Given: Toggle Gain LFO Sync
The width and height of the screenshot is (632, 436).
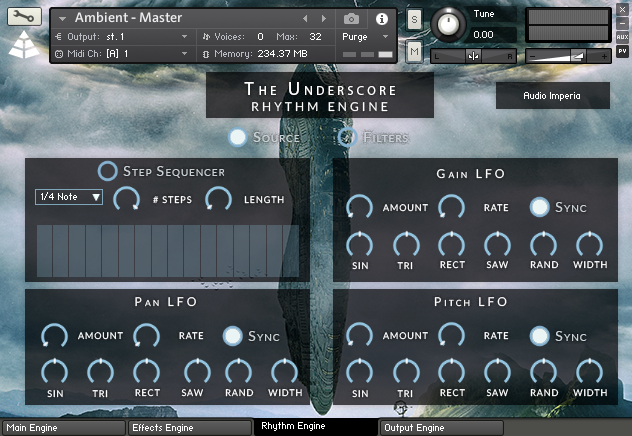Looking at the screenshot, I should (x=539, y=207).
